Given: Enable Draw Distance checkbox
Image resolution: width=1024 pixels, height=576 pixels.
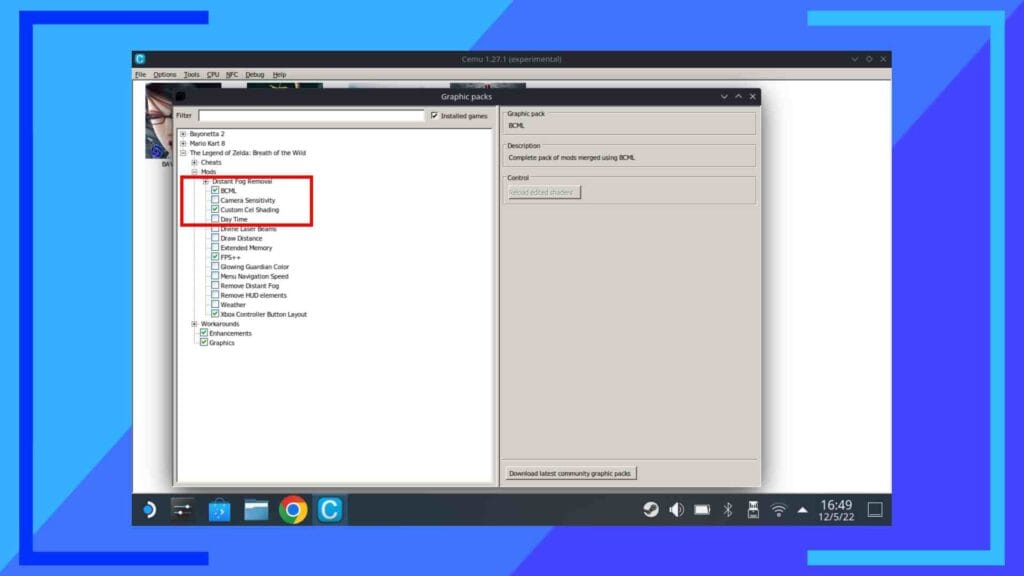Looking at the screenshot, I should tap(215, 238).
